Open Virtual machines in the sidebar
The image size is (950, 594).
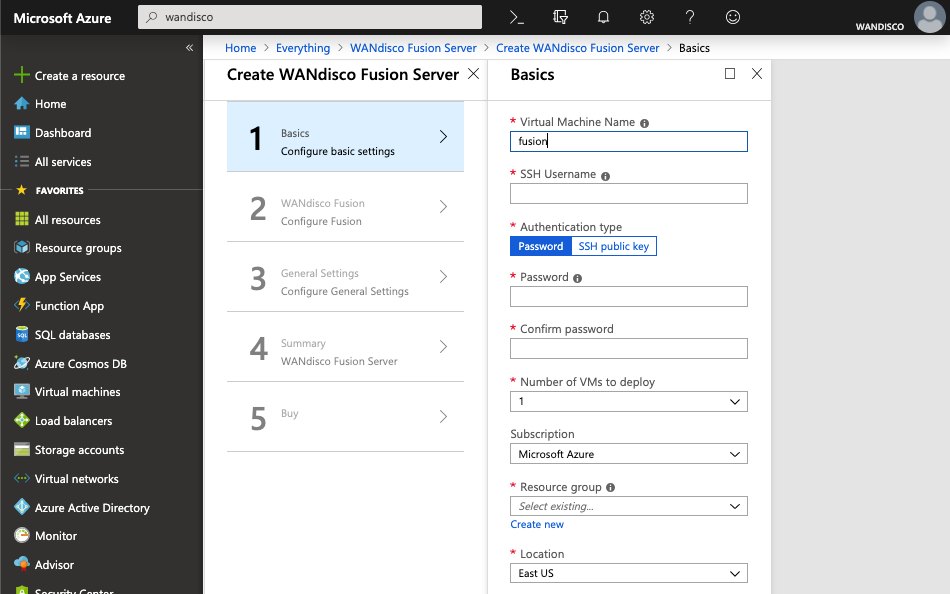(77, 392)
